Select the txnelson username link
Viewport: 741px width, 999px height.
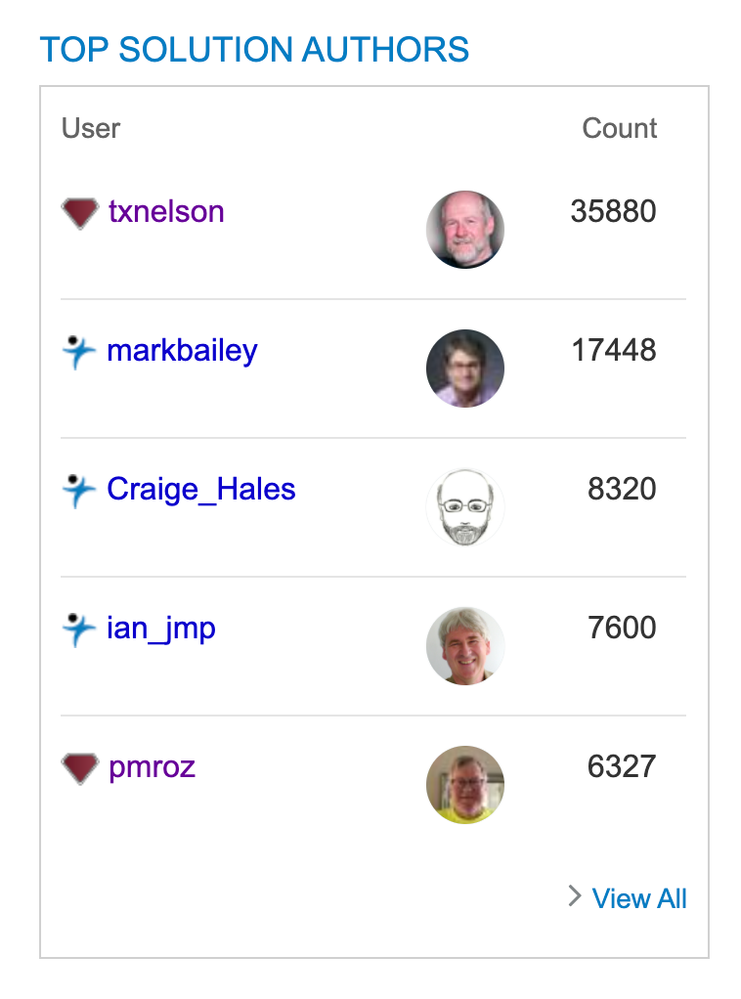coord(166,210)
